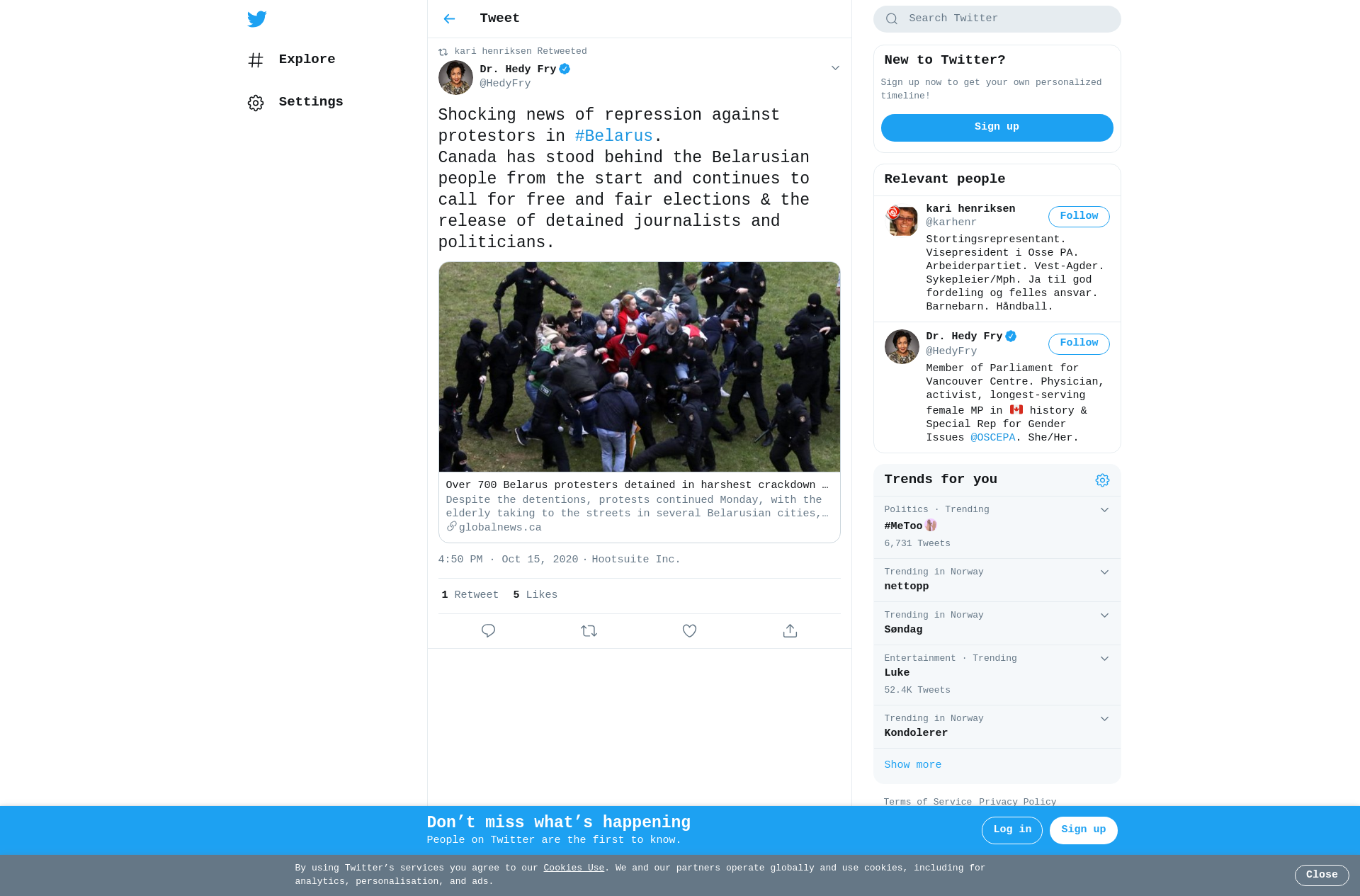The height and width of the screenshot is (896, 1360).
Task: Click the Twitter bird logo
Action: pos(256,19)
